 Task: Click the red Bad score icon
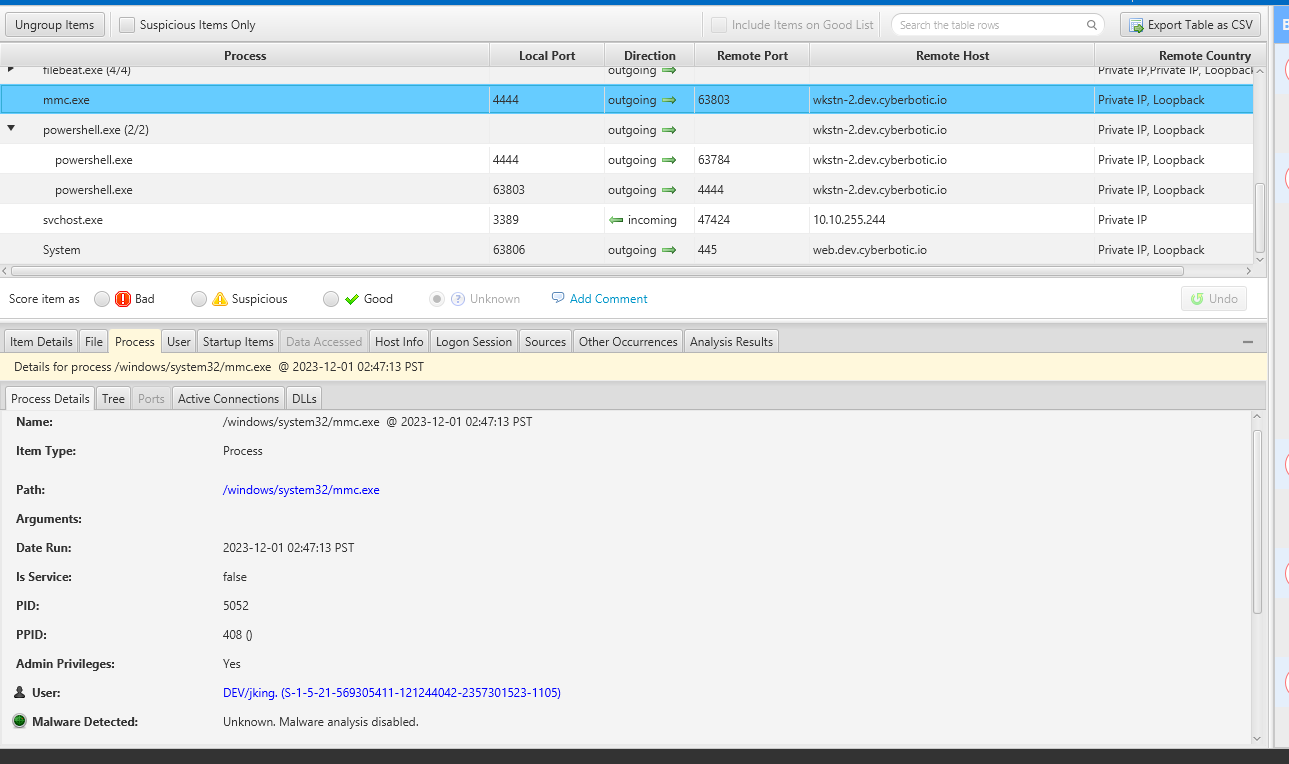123,299
